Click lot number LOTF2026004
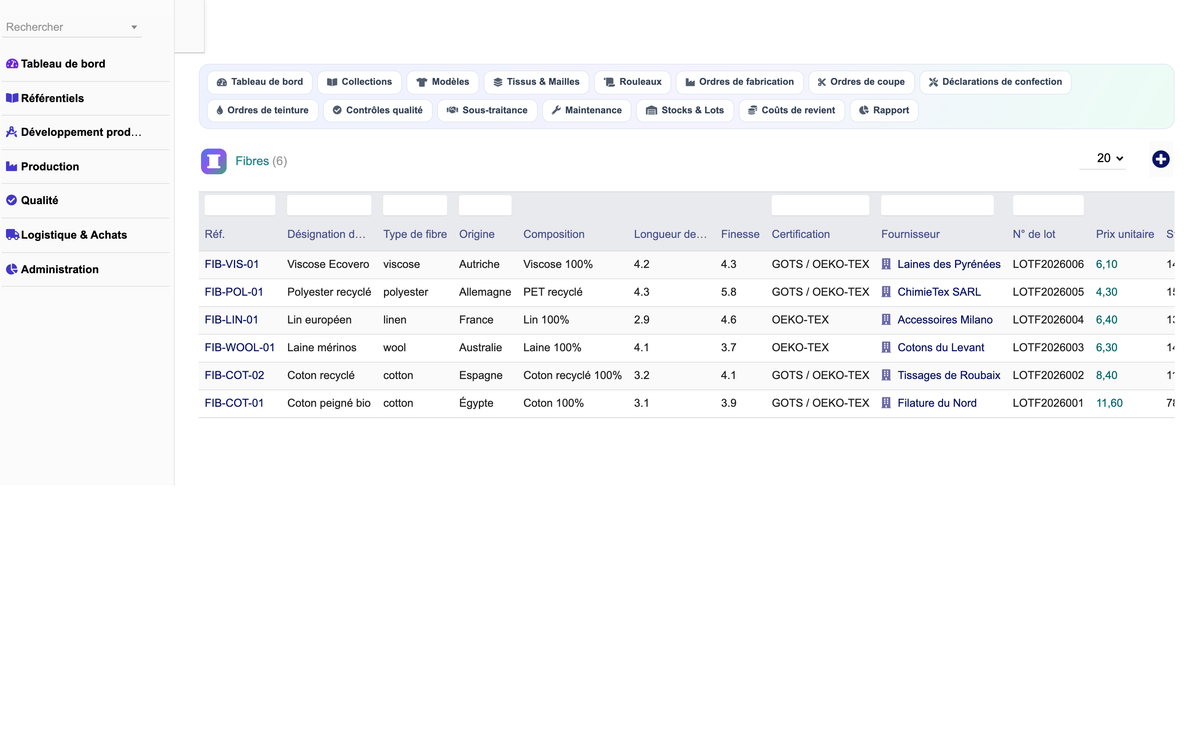The height and width of the screenshot is (743, 1200). (x=1048, y=320)
